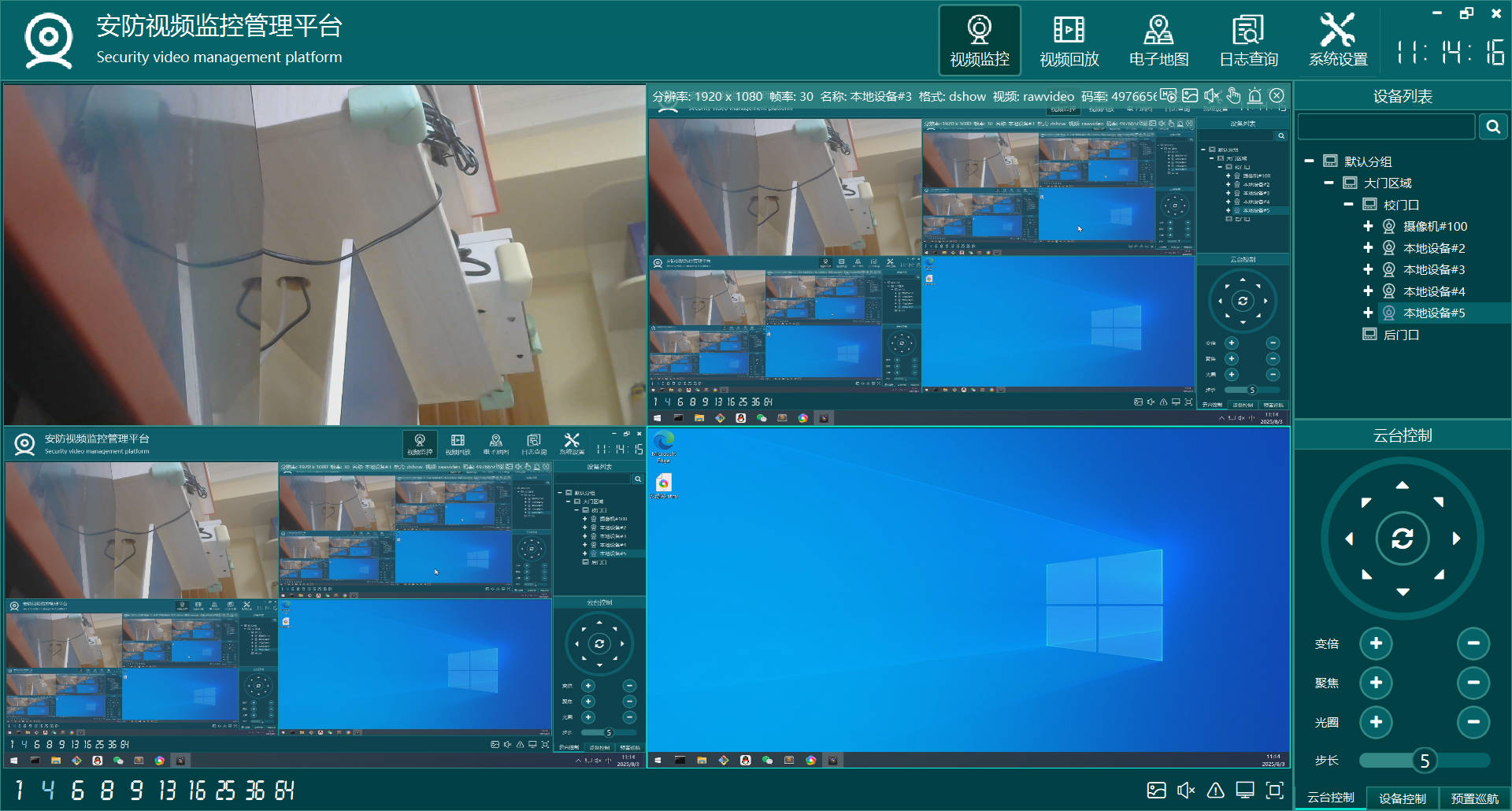
Task: Switch to 4-screen layout
Action: (48, 791)
